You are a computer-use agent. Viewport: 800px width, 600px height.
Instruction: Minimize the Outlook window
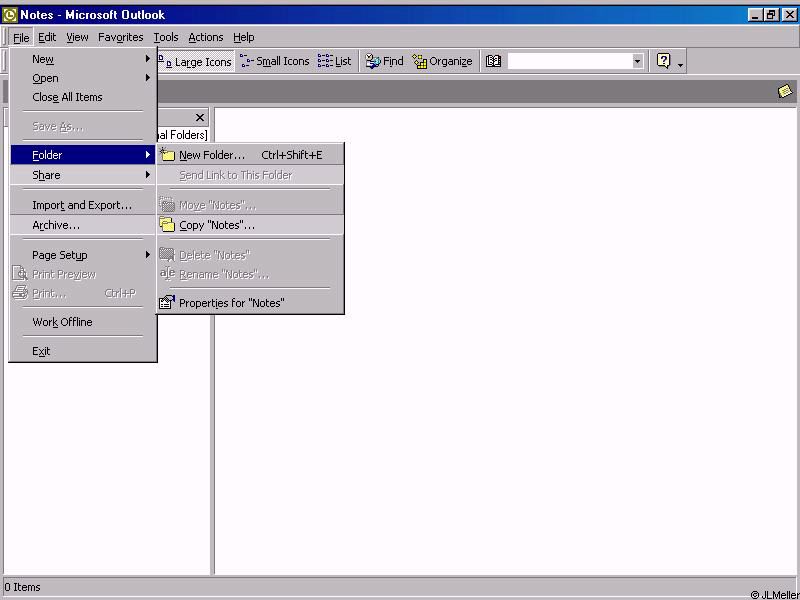(x=756, y=15)
